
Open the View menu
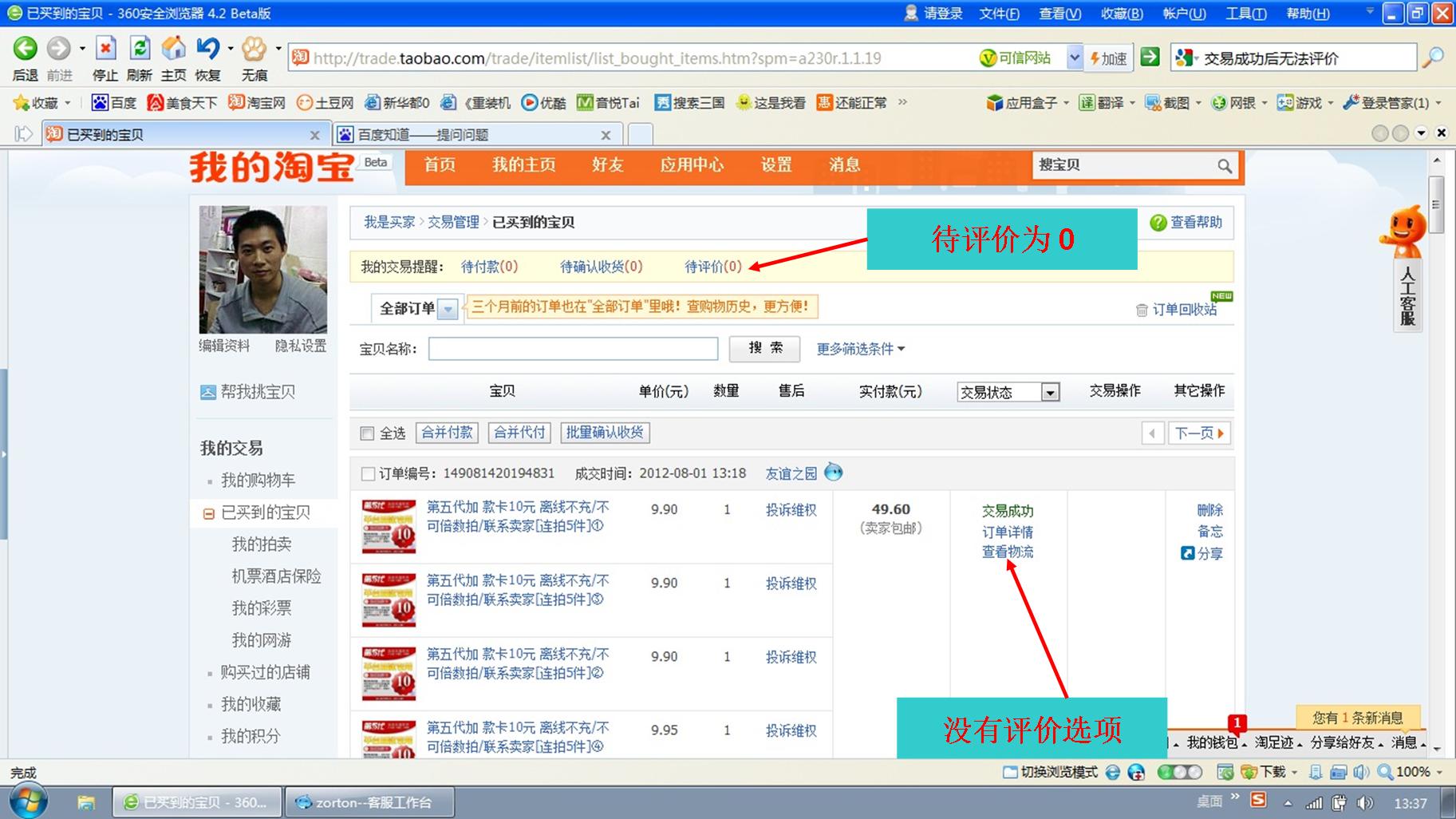tap(1059, 14)
